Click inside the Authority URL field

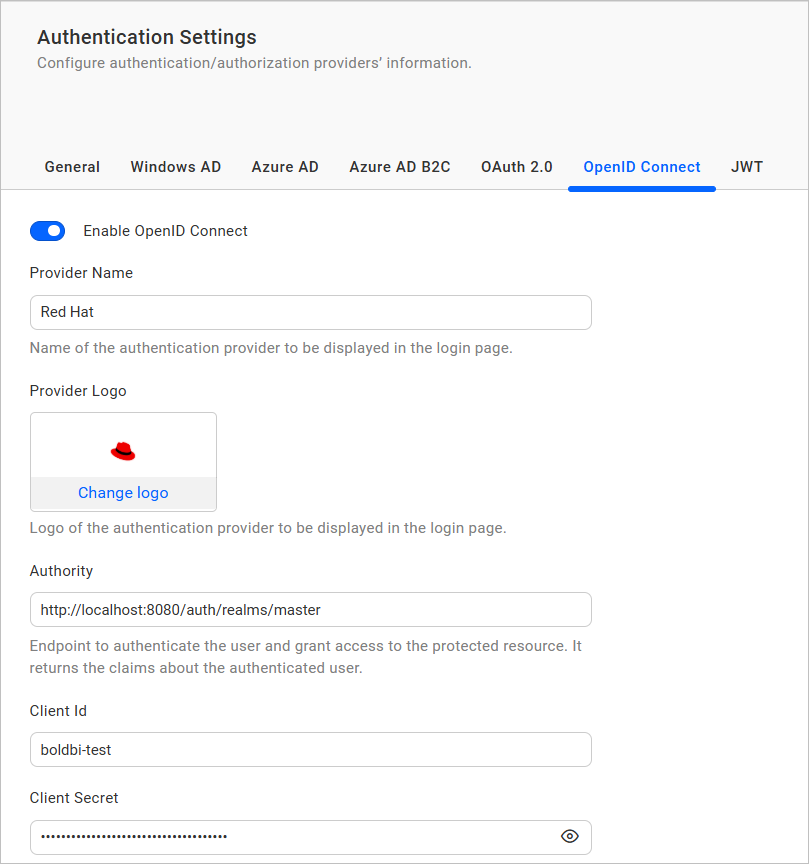310,610
